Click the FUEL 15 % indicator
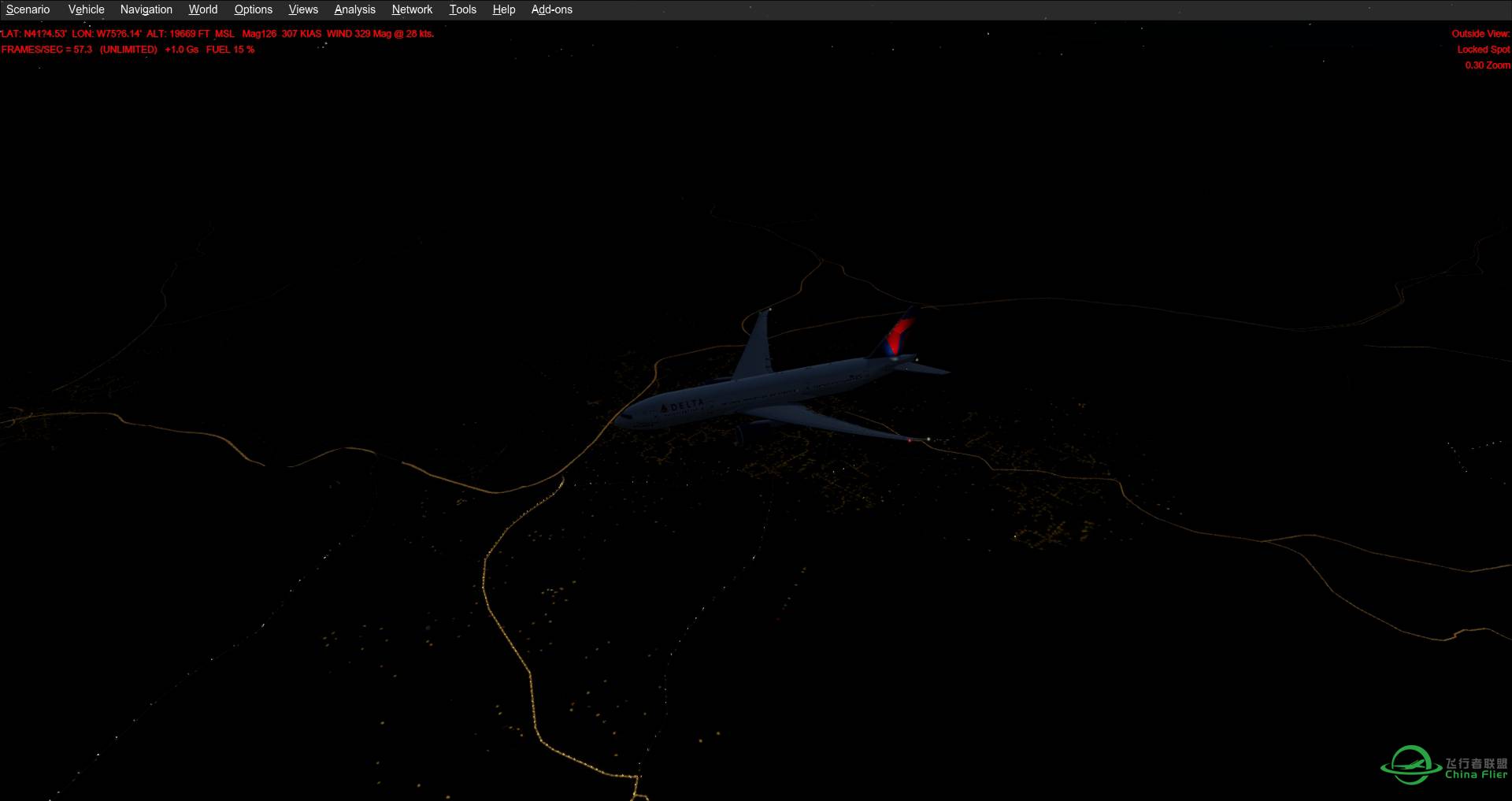Screen dimensions: 1512x801 tap(231, 49)
